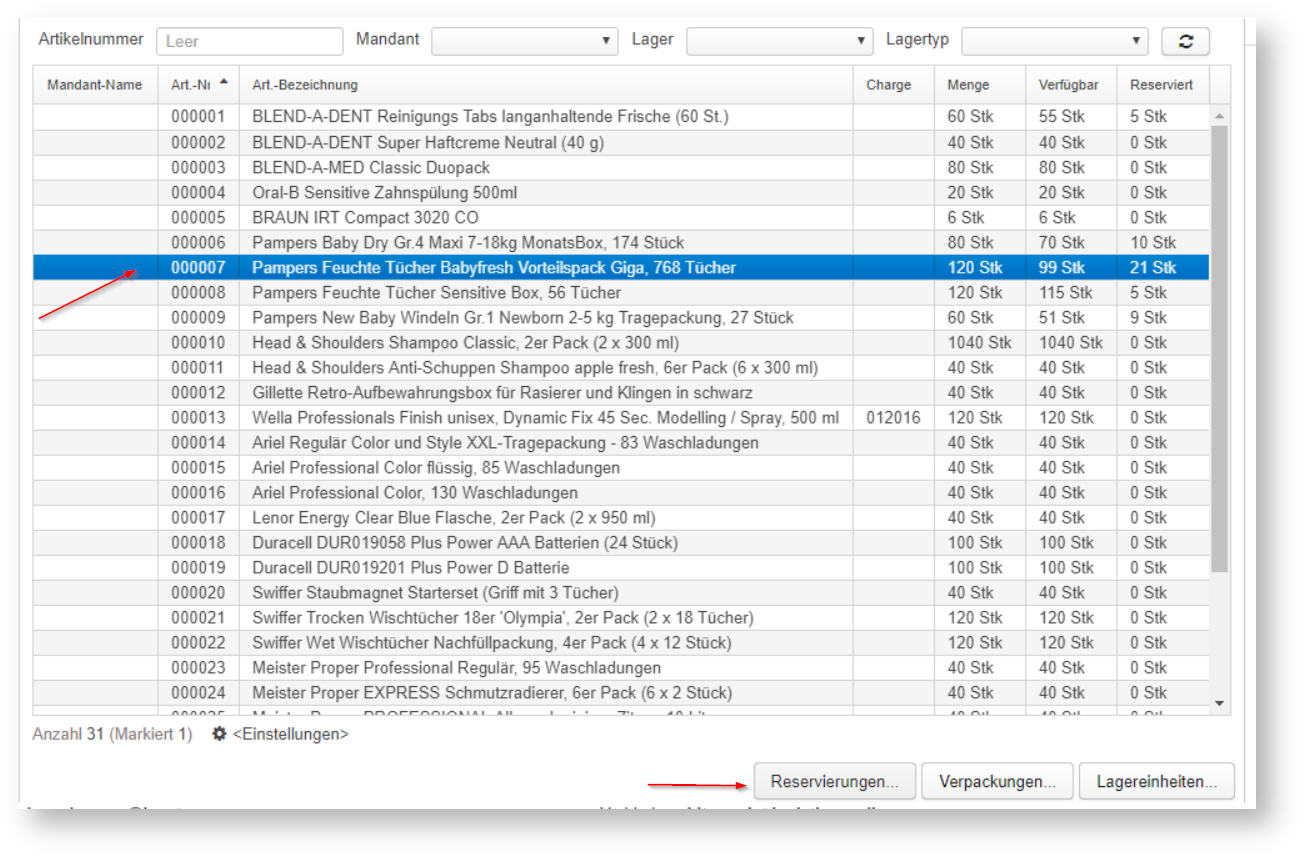The image size is (1304, 857).
Task: Select Swiffer Trocken Wischtücher 18er row
Action: [621, 617]
